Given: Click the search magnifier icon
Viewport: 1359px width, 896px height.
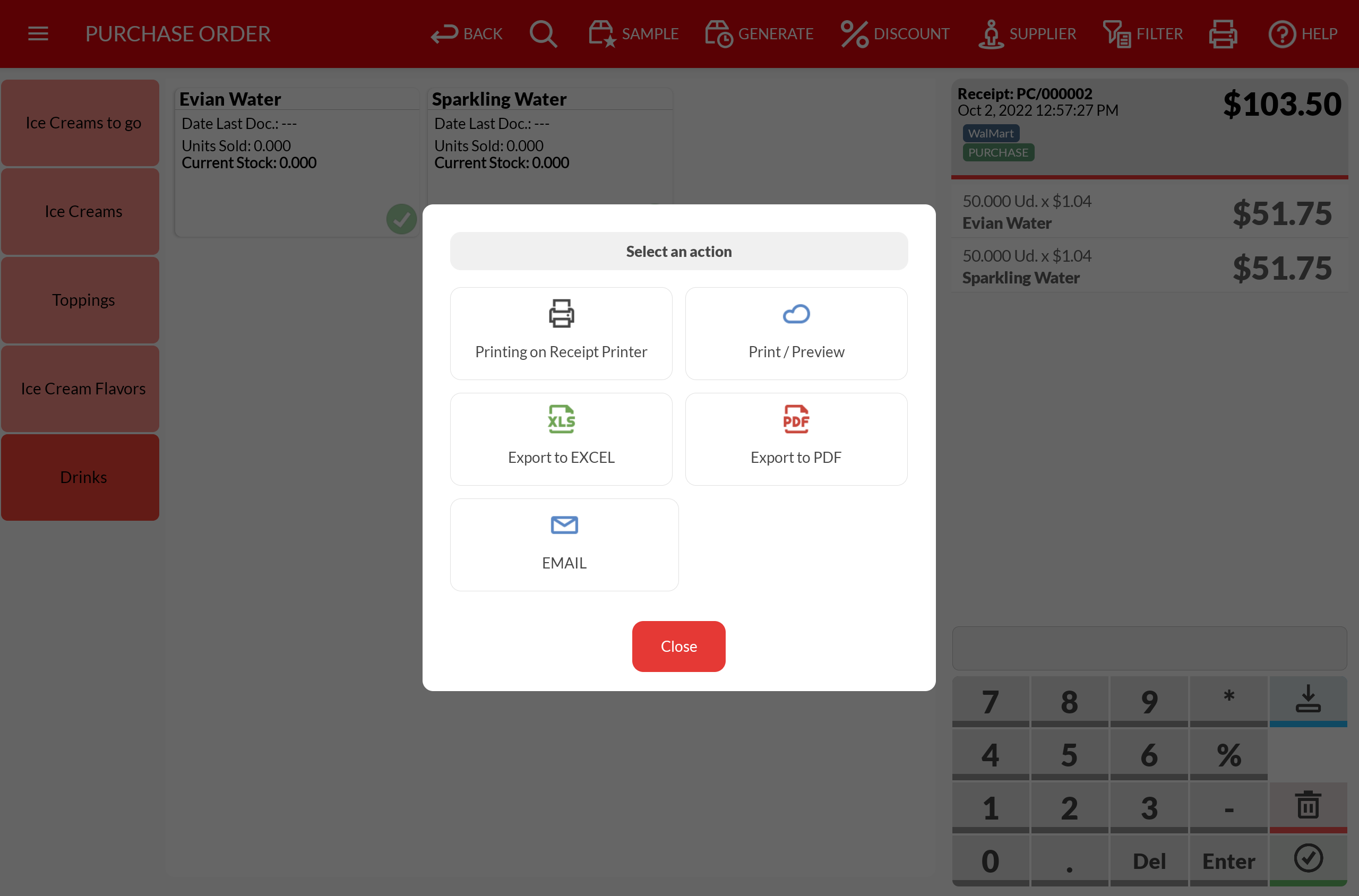Looking at the screenshot, I should (x=543, y=34).
